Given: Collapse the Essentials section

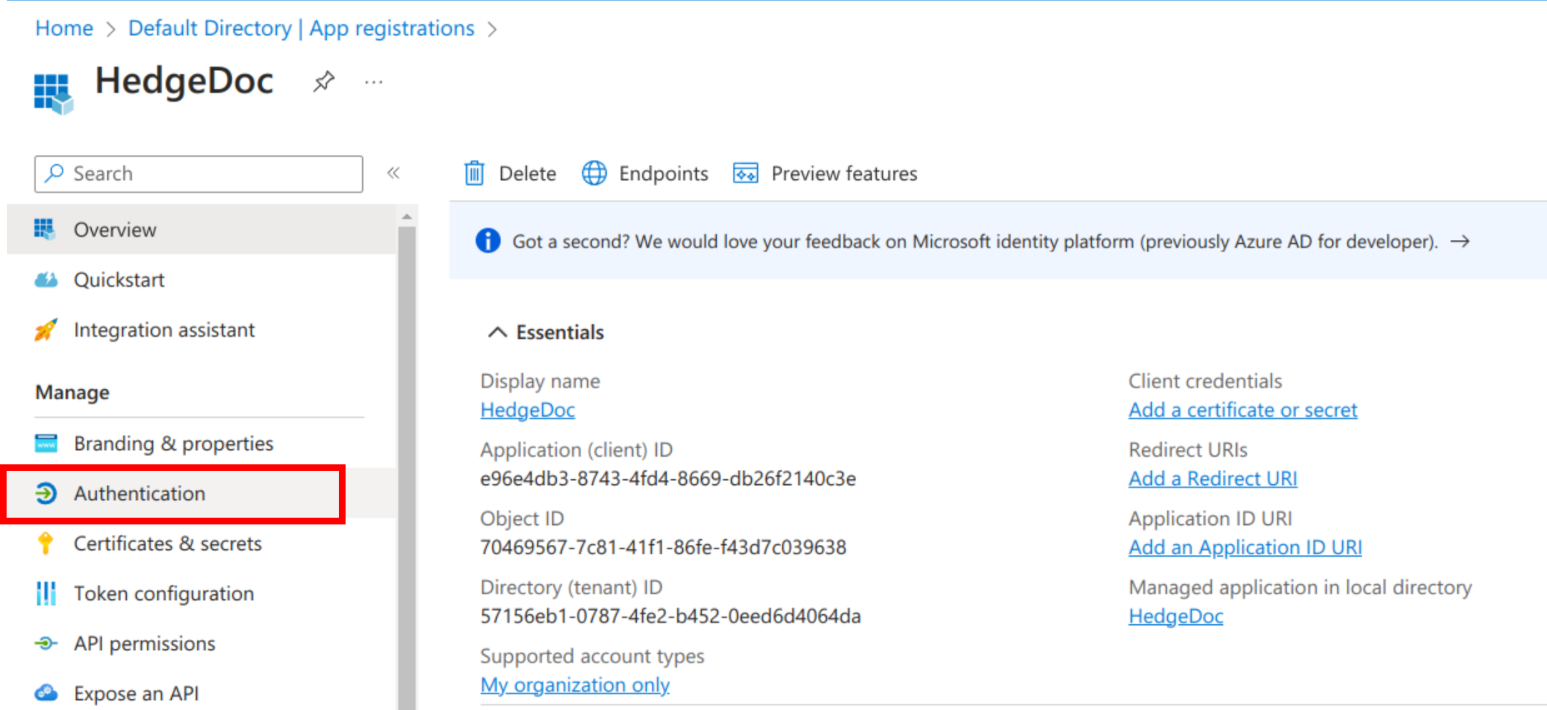Looking at the screenshot, I should coord(497,331).
